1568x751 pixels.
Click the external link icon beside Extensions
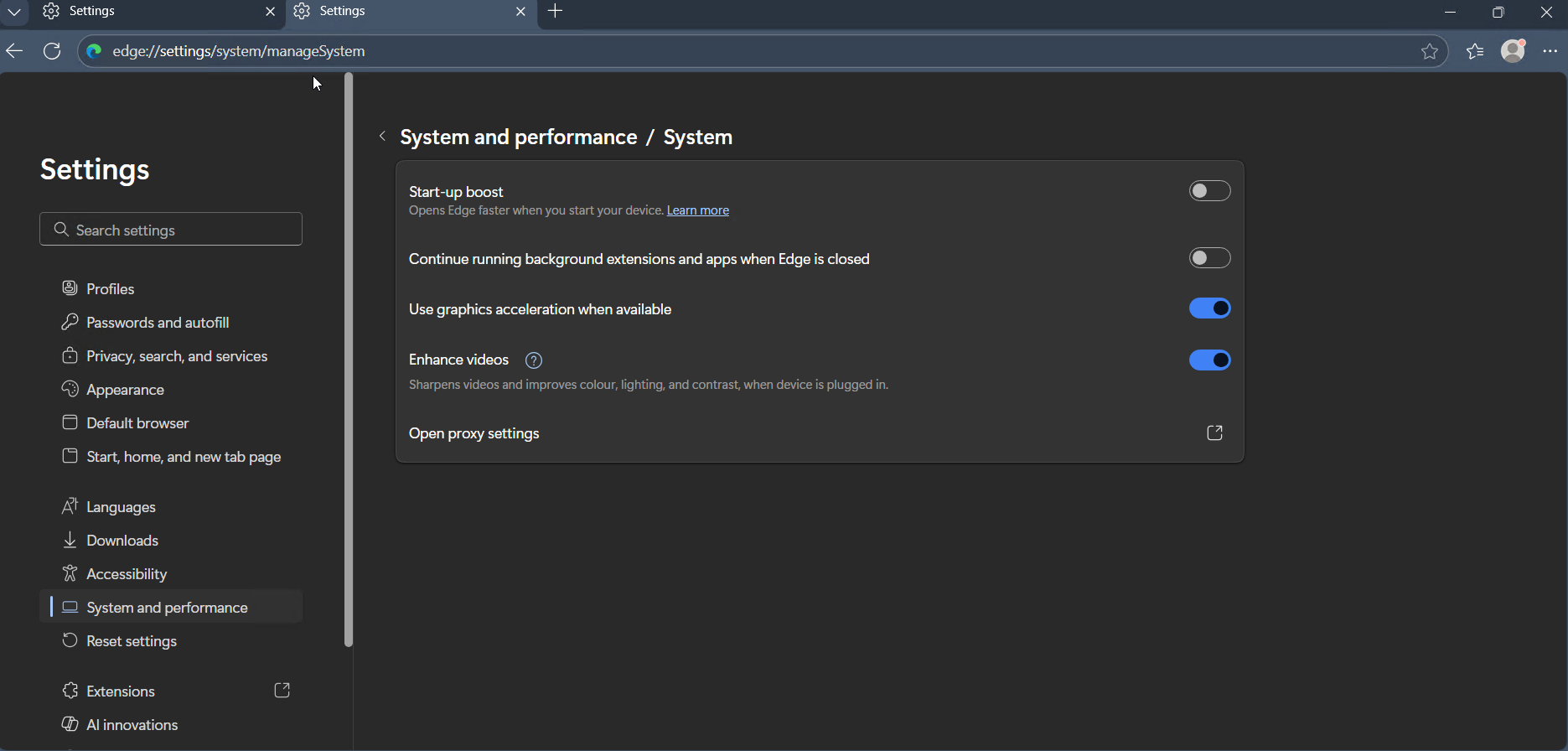(x=282, y=691)
